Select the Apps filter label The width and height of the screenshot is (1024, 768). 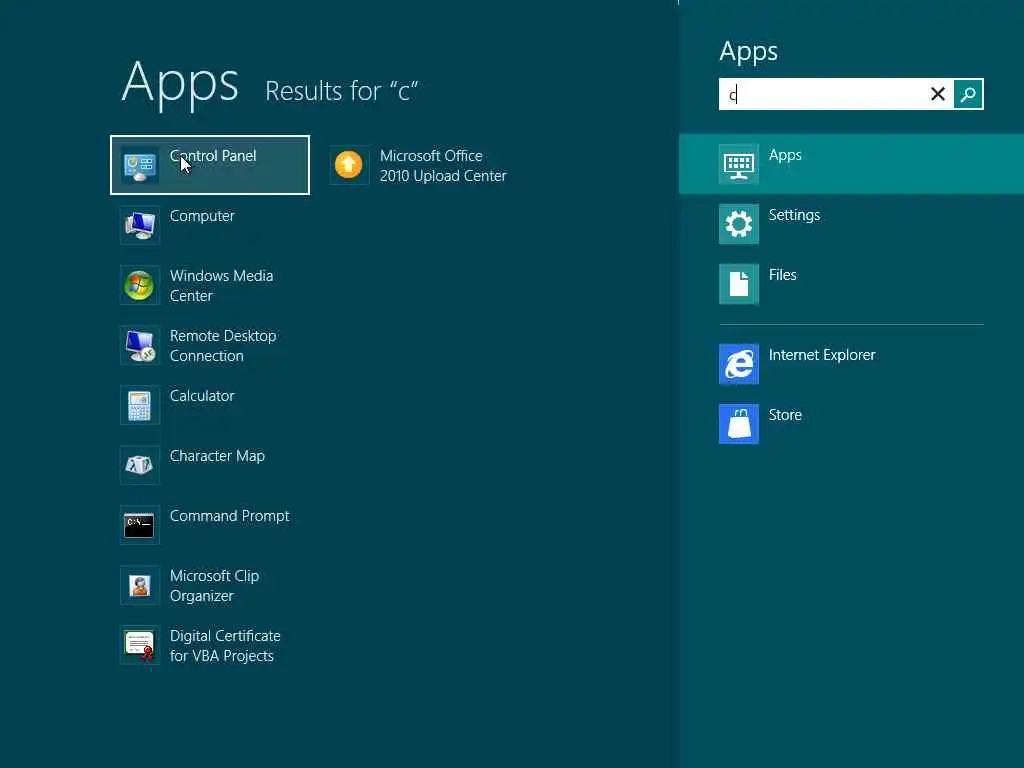[785, 155]
